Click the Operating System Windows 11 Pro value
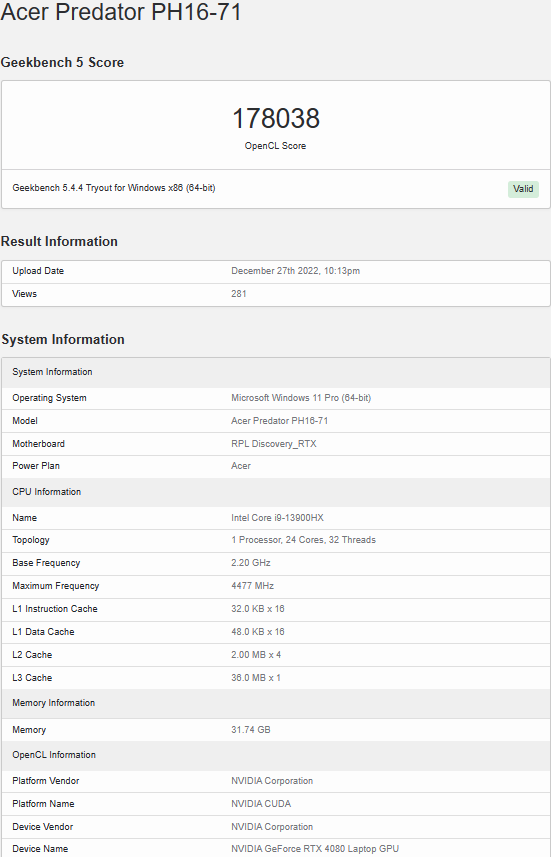The image size is (551, 857). [x=301, y=398]
